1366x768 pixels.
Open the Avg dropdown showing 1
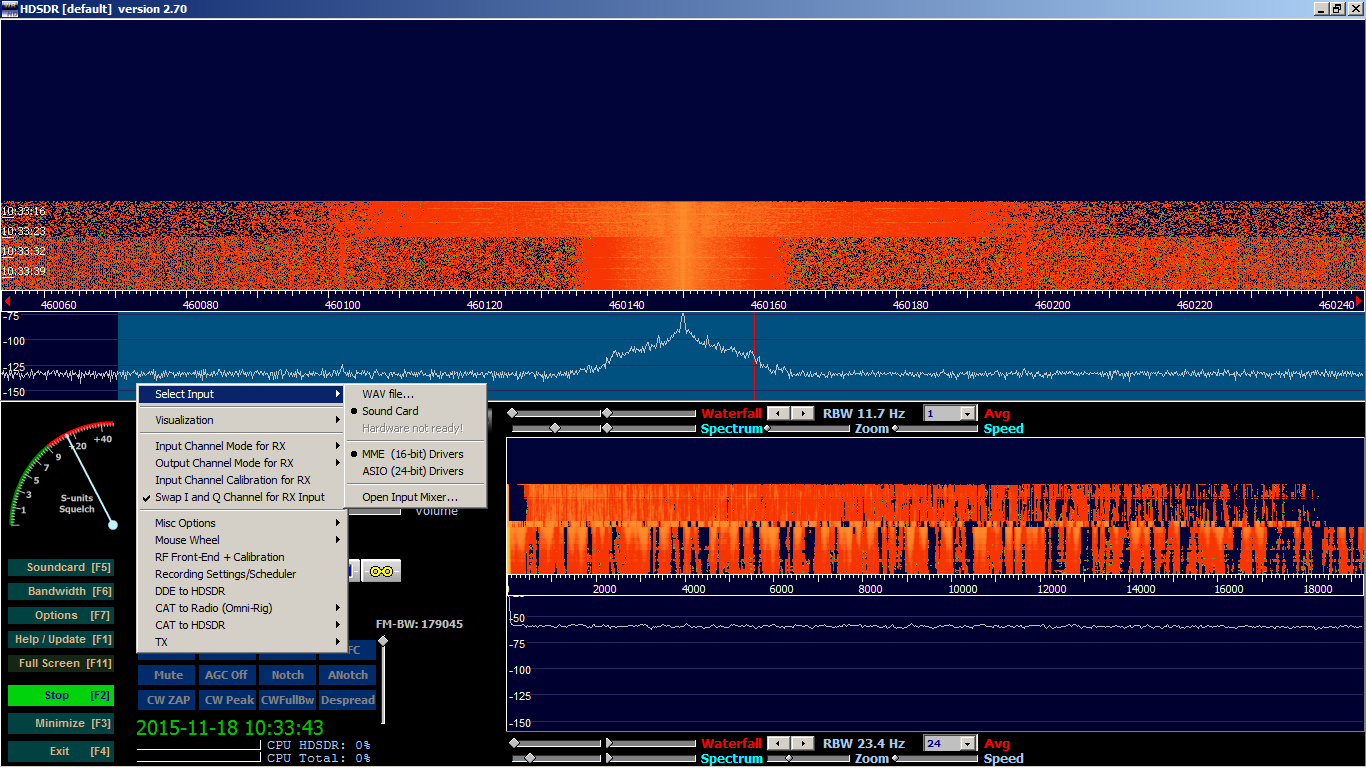tap(967, 414)
